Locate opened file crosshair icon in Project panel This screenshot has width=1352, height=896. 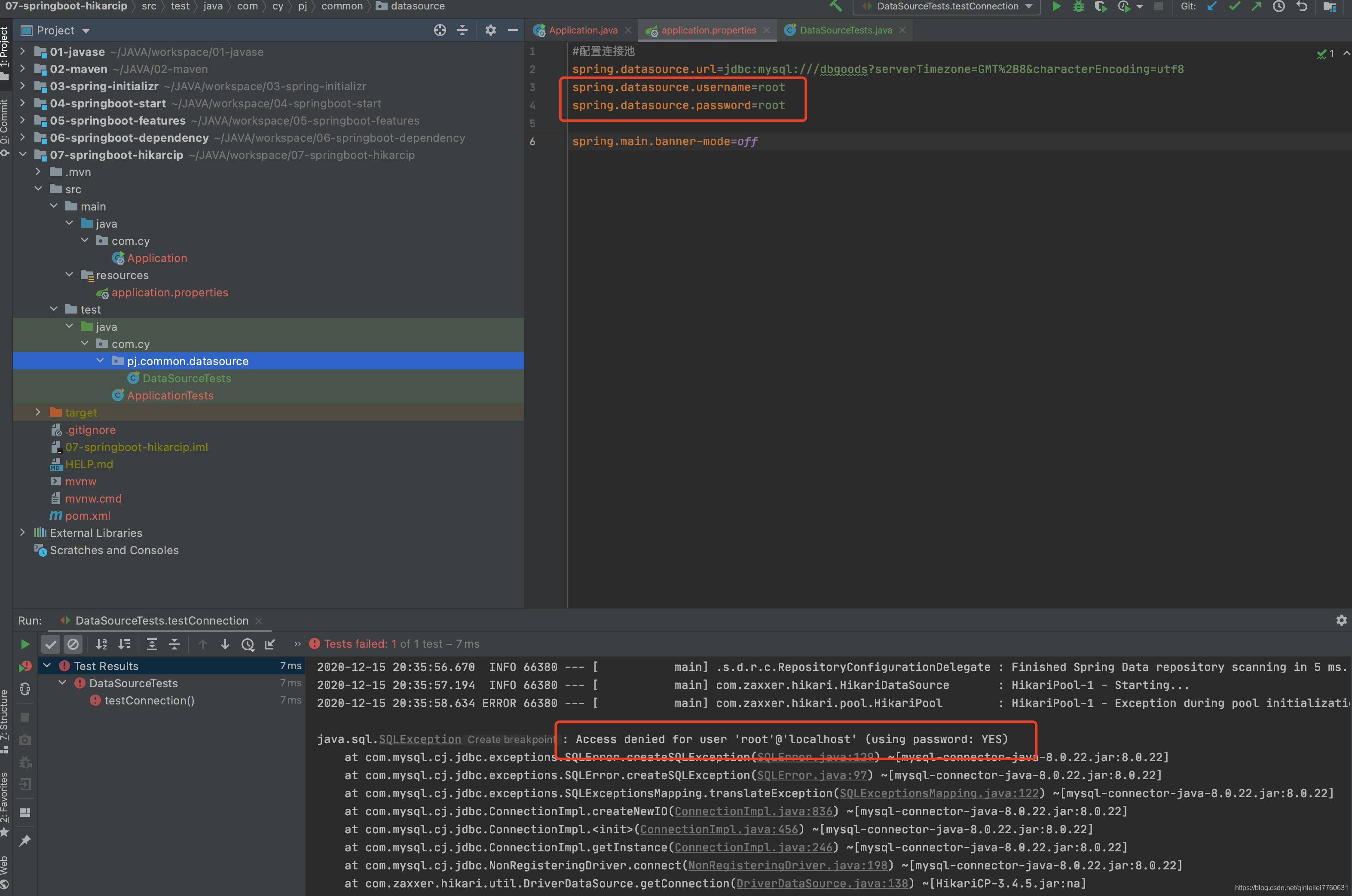[440, 30]
